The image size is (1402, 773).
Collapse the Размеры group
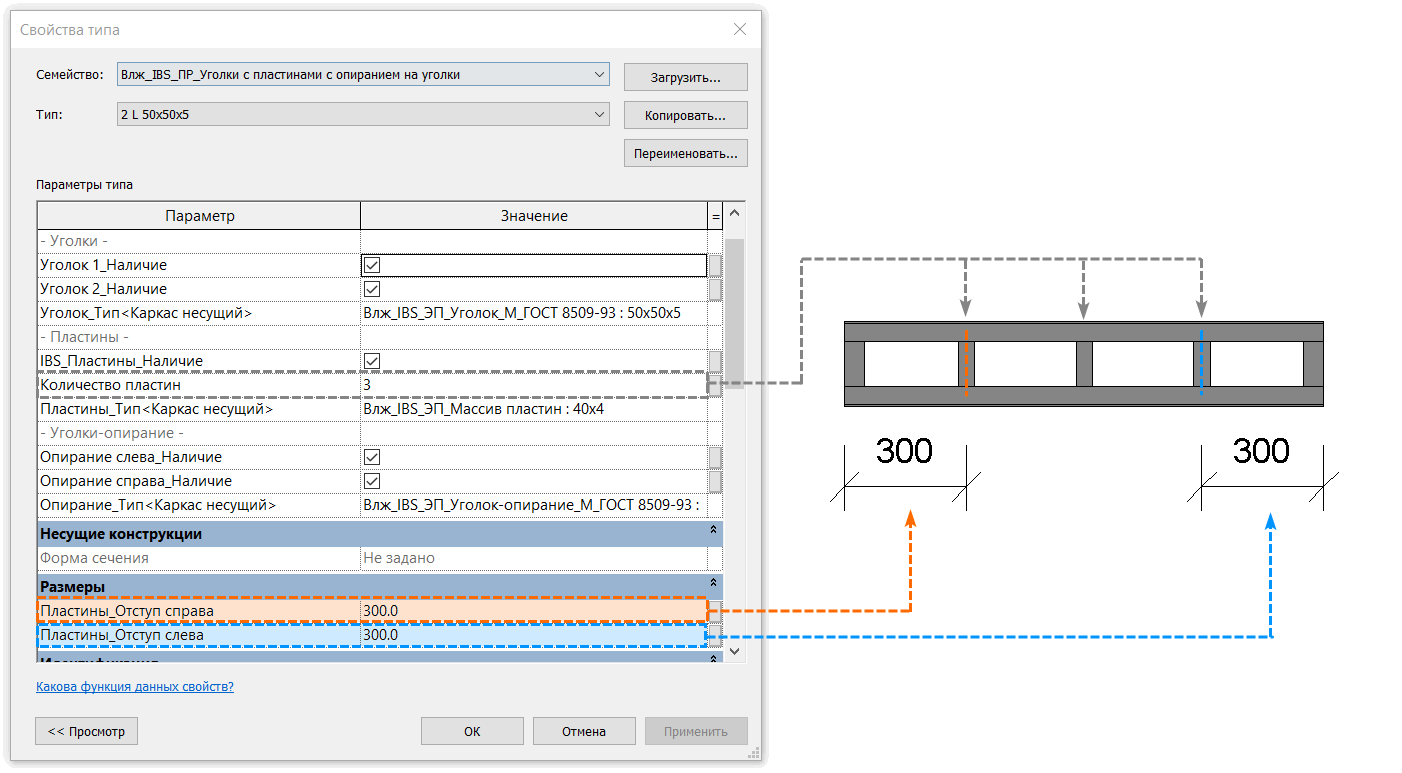pos(713,582)
